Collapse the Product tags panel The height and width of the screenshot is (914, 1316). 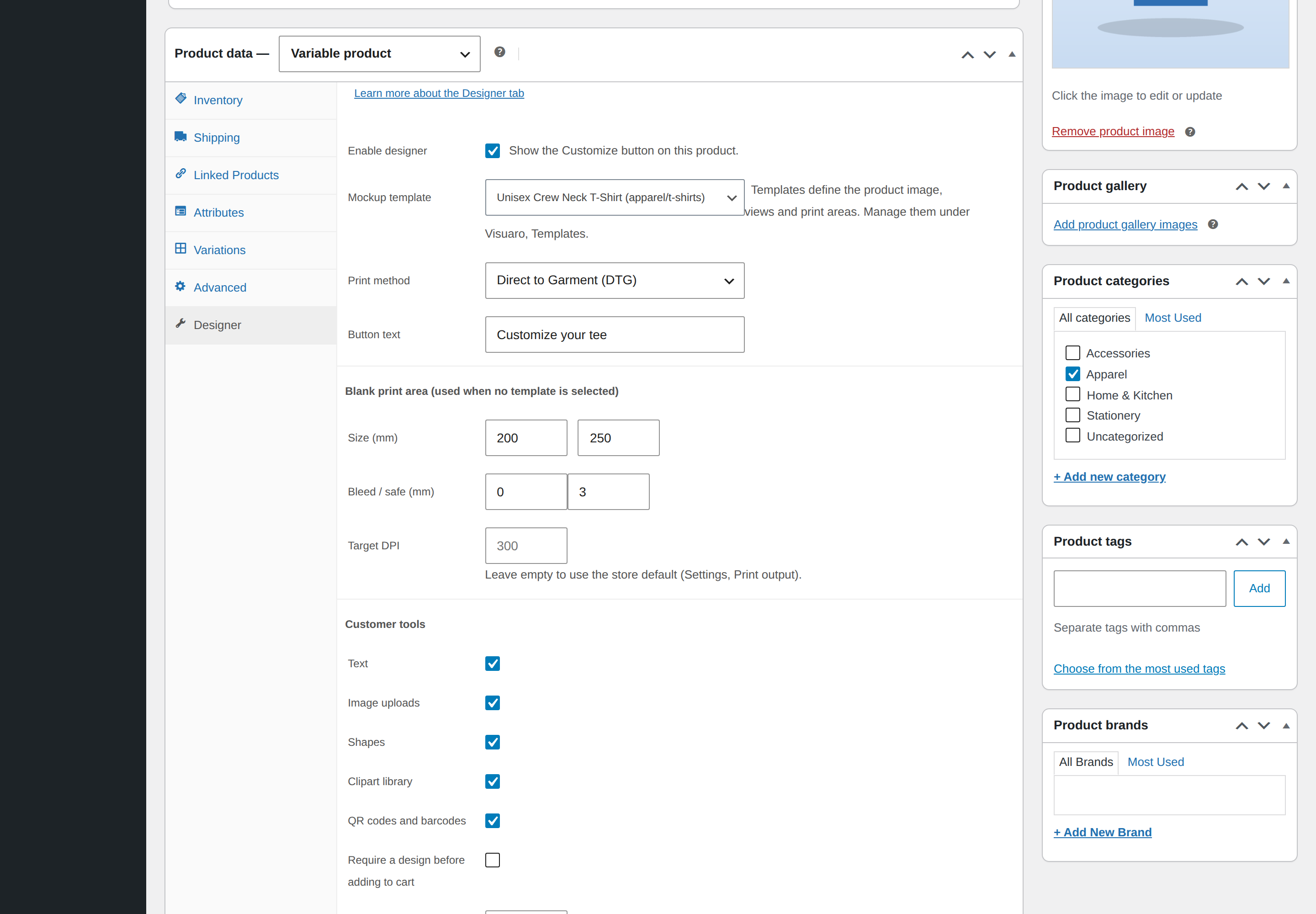(1286, 542)
